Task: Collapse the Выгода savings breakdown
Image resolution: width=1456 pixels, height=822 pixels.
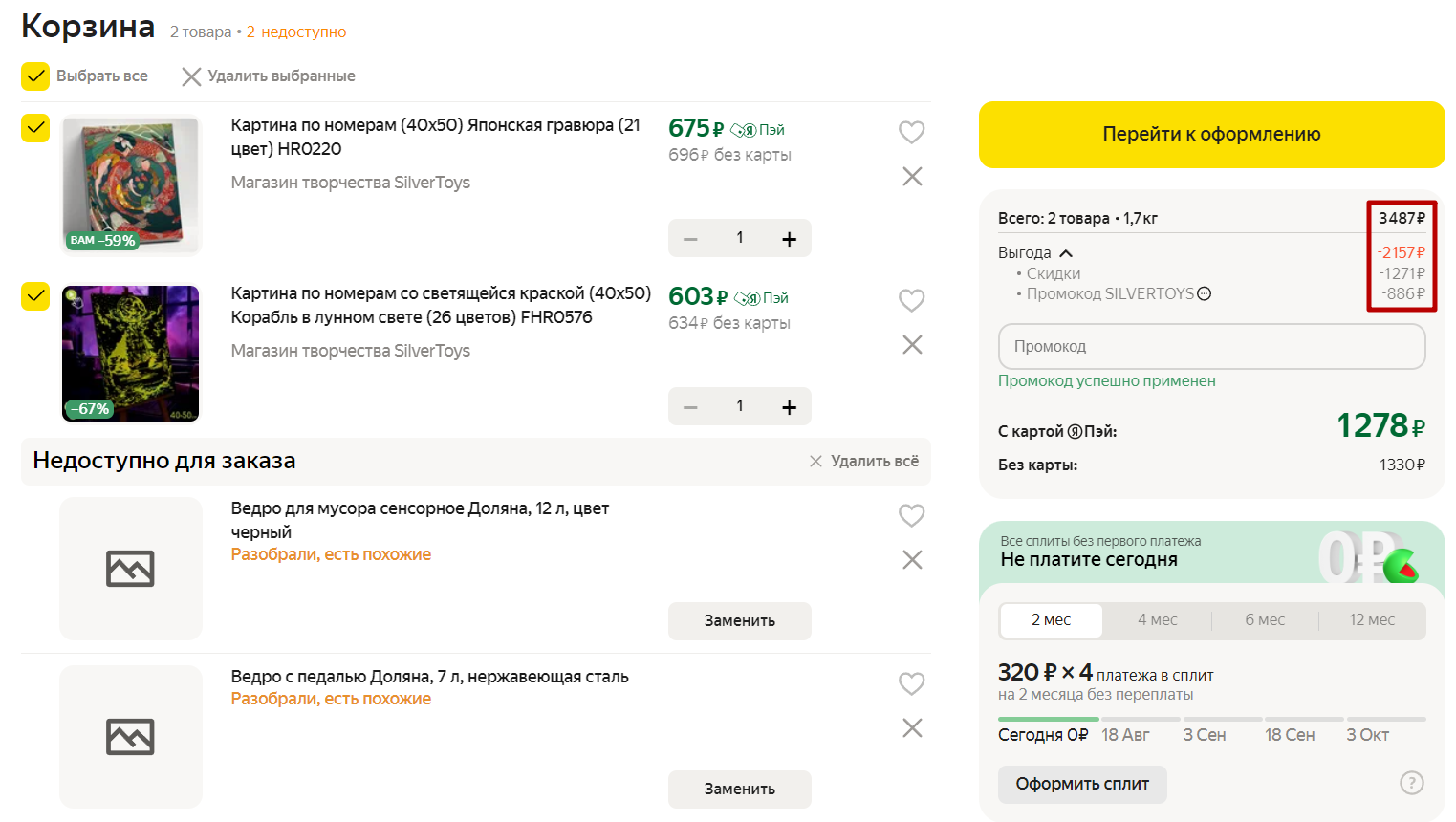Action: pyautogui.click(x=1066, y=253)
